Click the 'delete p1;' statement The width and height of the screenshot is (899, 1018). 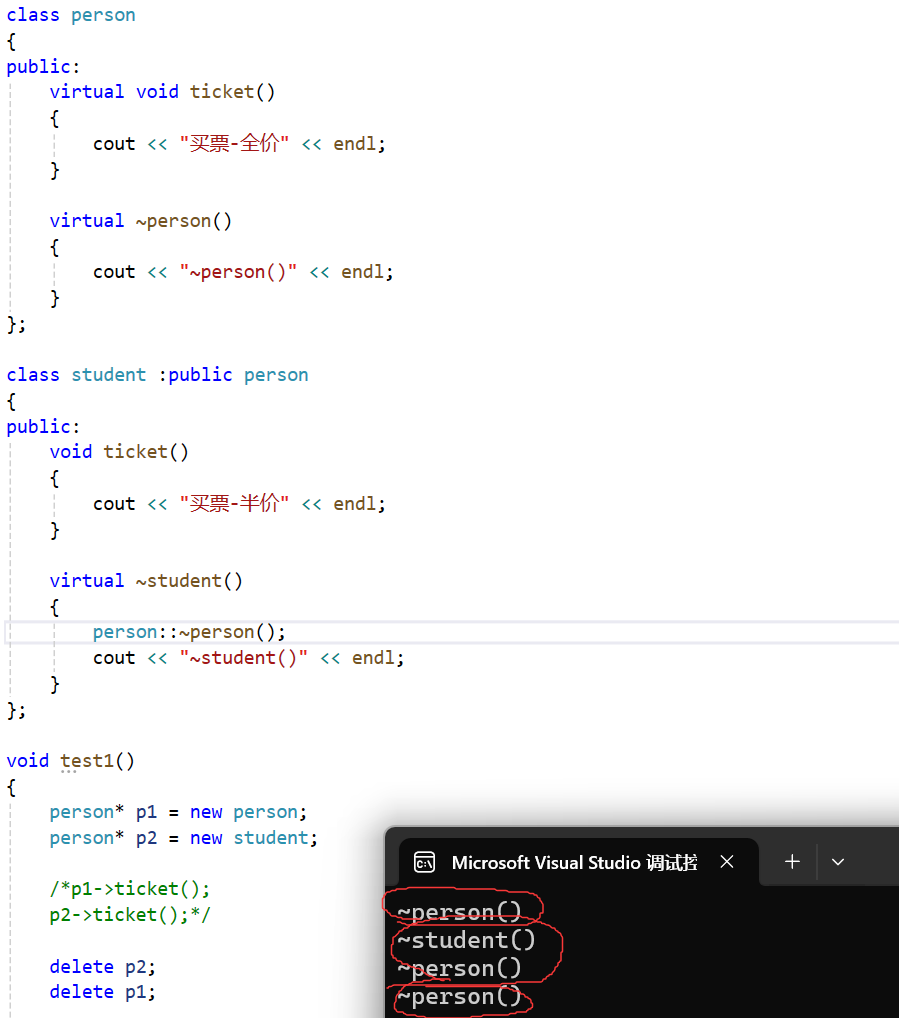coord(103,992)
